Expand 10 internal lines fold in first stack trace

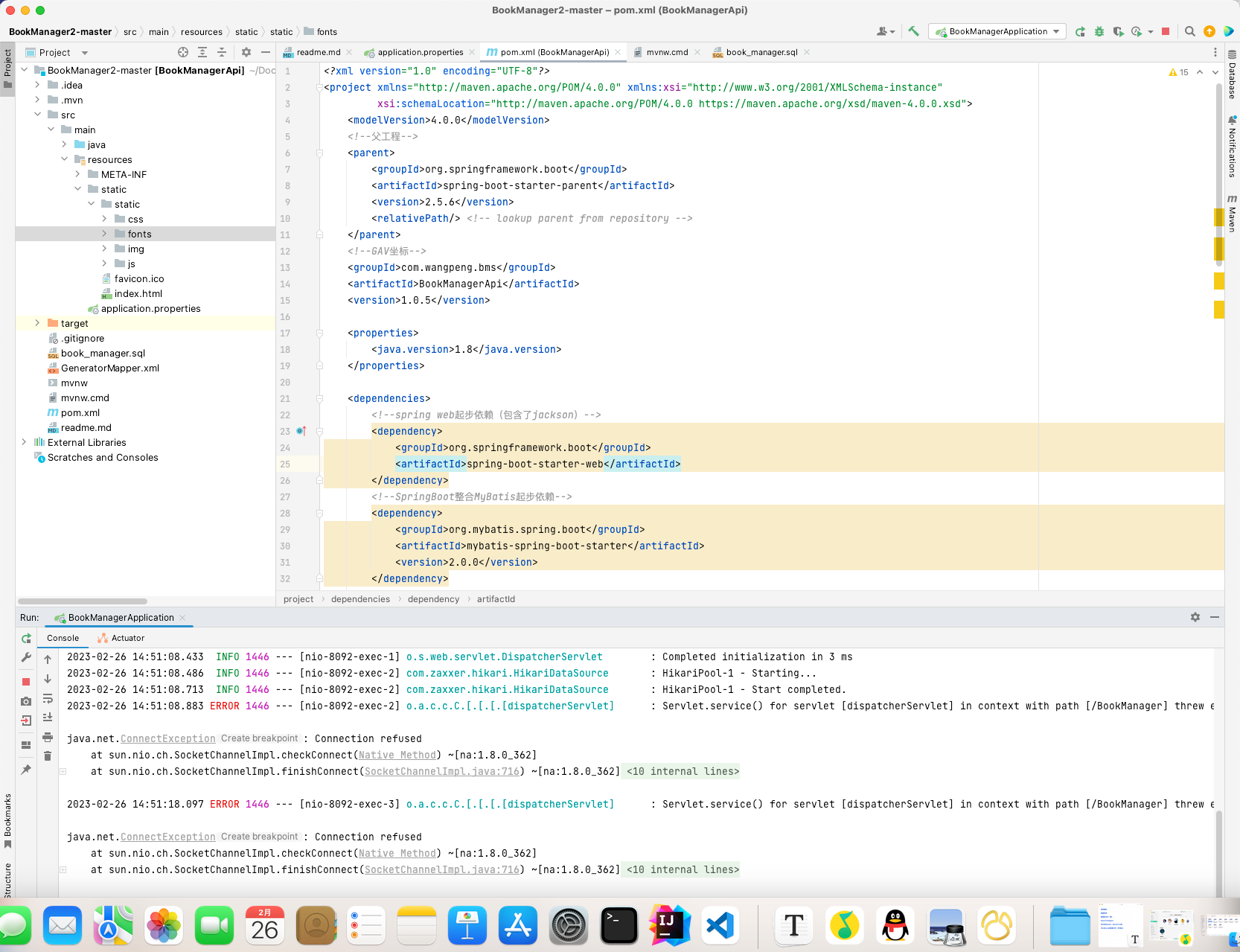tap(683, 771)
